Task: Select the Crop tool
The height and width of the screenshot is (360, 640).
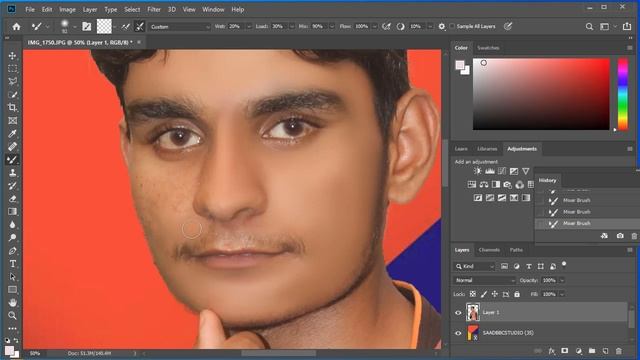Action: [13, 108]
